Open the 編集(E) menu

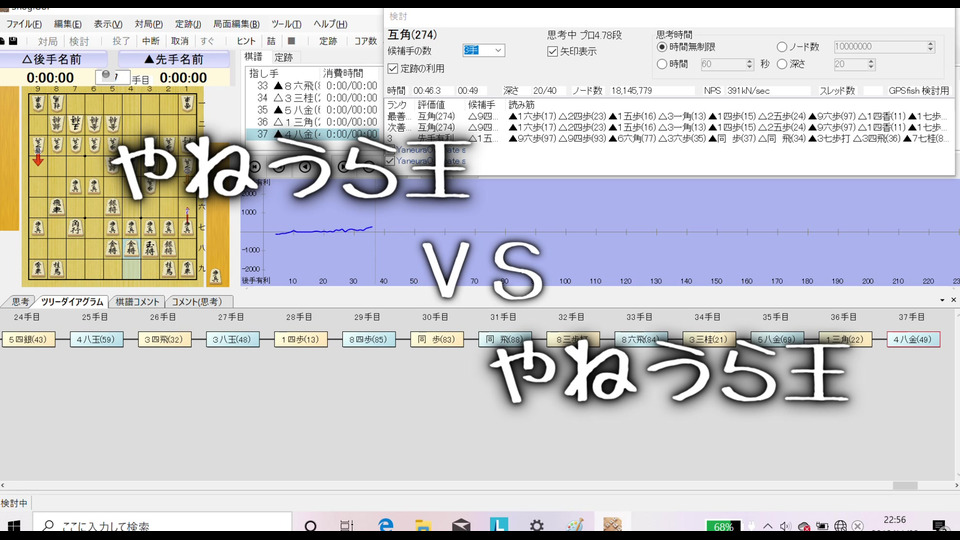coord(67,24)
